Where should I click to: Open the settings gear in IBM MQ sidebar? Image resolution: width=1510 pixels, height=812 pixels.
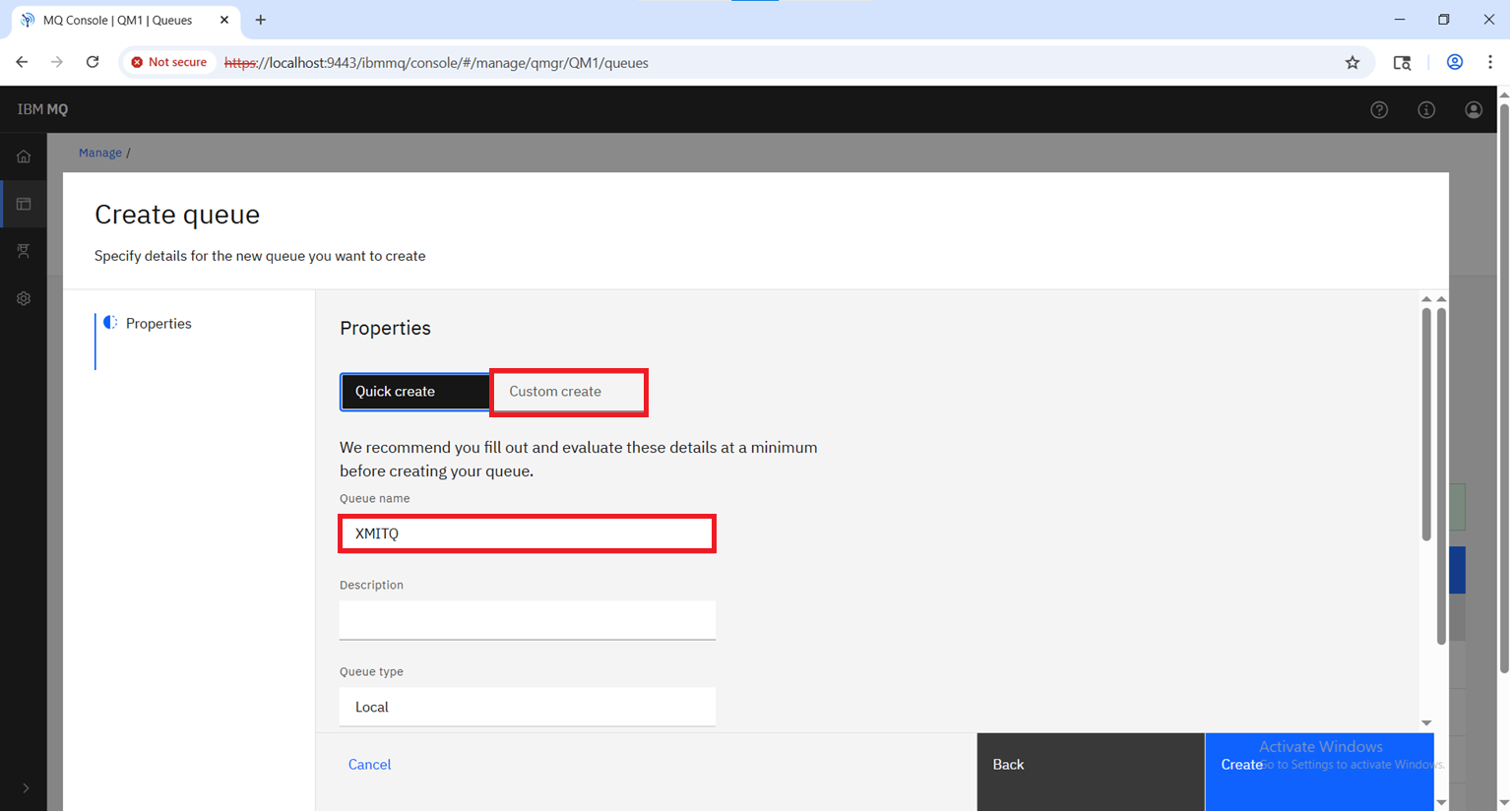click(x=24, y=298)
